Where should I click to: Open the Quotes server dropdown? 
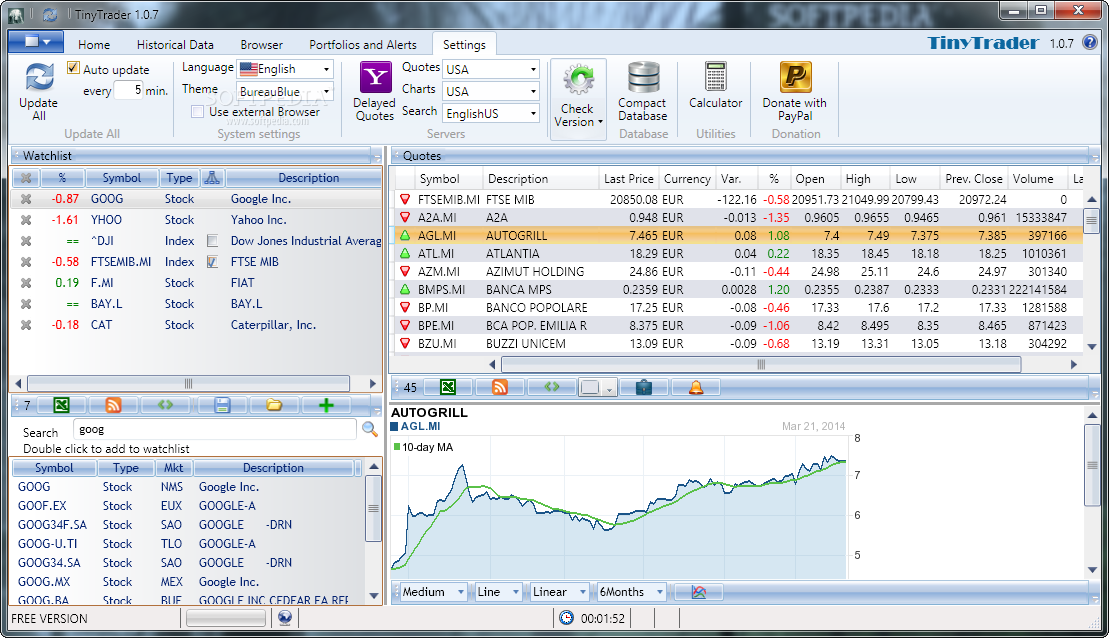[x=491, y=69]
